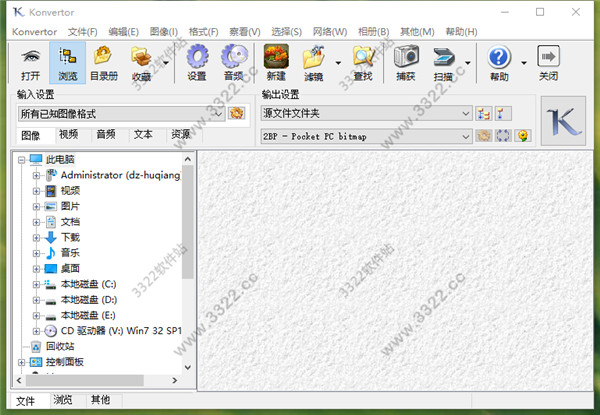Image resolution: width=600 pixels, height=415 pixels.
Task: Switch to bottom 其他 tab
Action: tap(100, 400)
